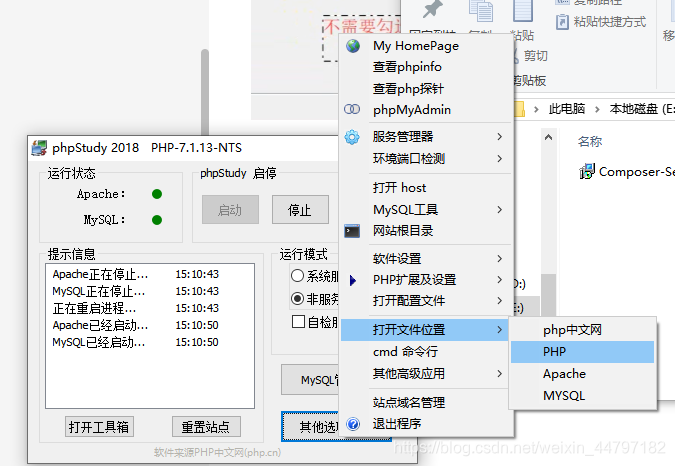Expand the 服务管理器 submenu arrow
Viewport: 675px width, 466px height.
pos(499,137)
